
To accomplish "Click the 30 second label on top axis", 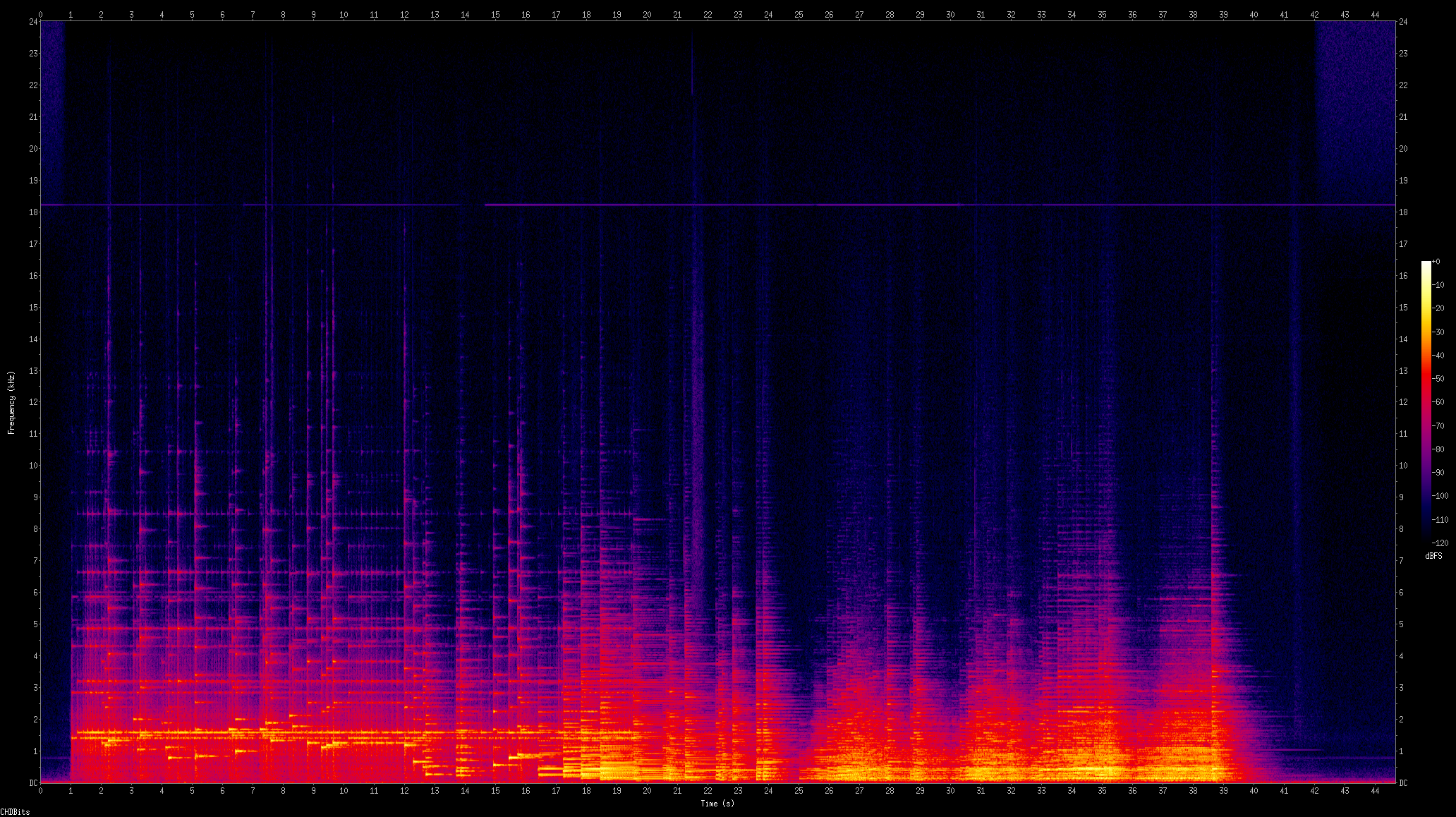I will tap(950, 15).
